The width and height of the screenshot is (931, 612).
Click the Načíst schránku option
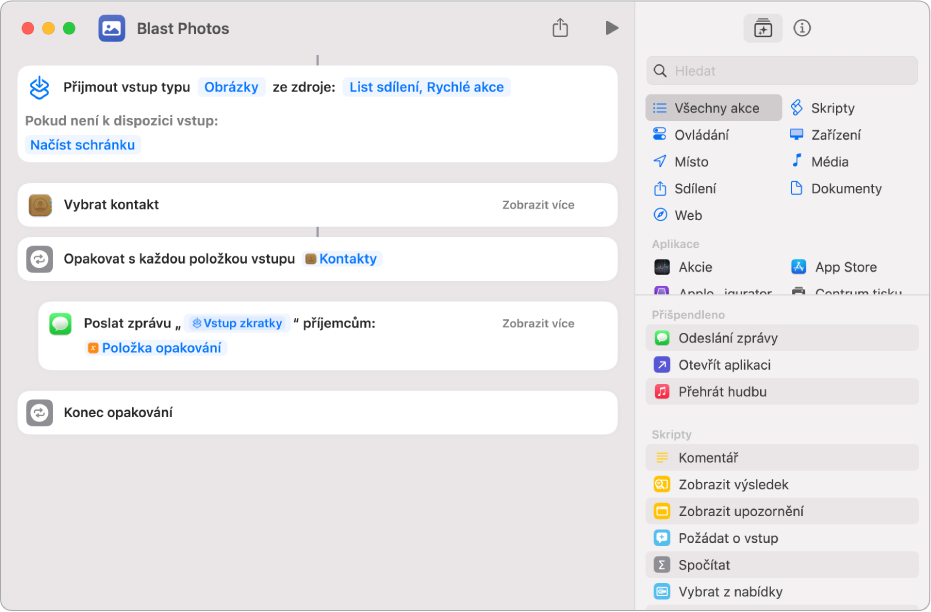pos(83,145)
